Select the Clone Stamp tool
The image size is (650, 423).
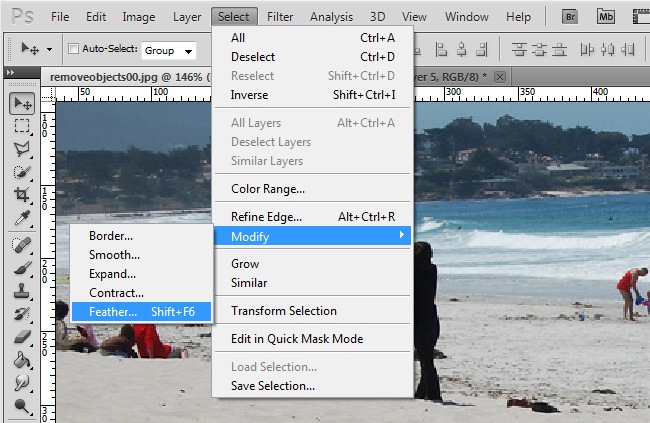pyautogui.click(x=21, y=291)
